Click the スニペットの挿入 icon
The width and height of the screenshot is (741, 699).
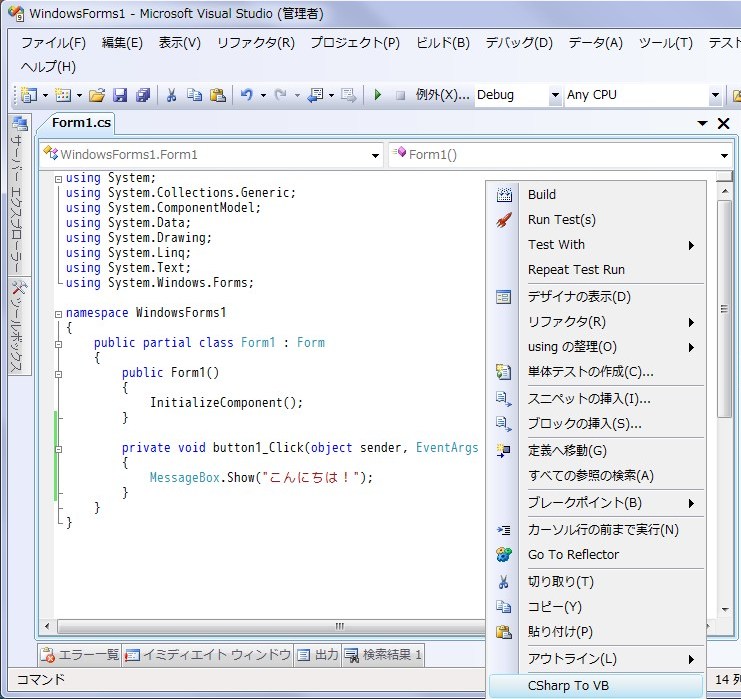point(504,399)
